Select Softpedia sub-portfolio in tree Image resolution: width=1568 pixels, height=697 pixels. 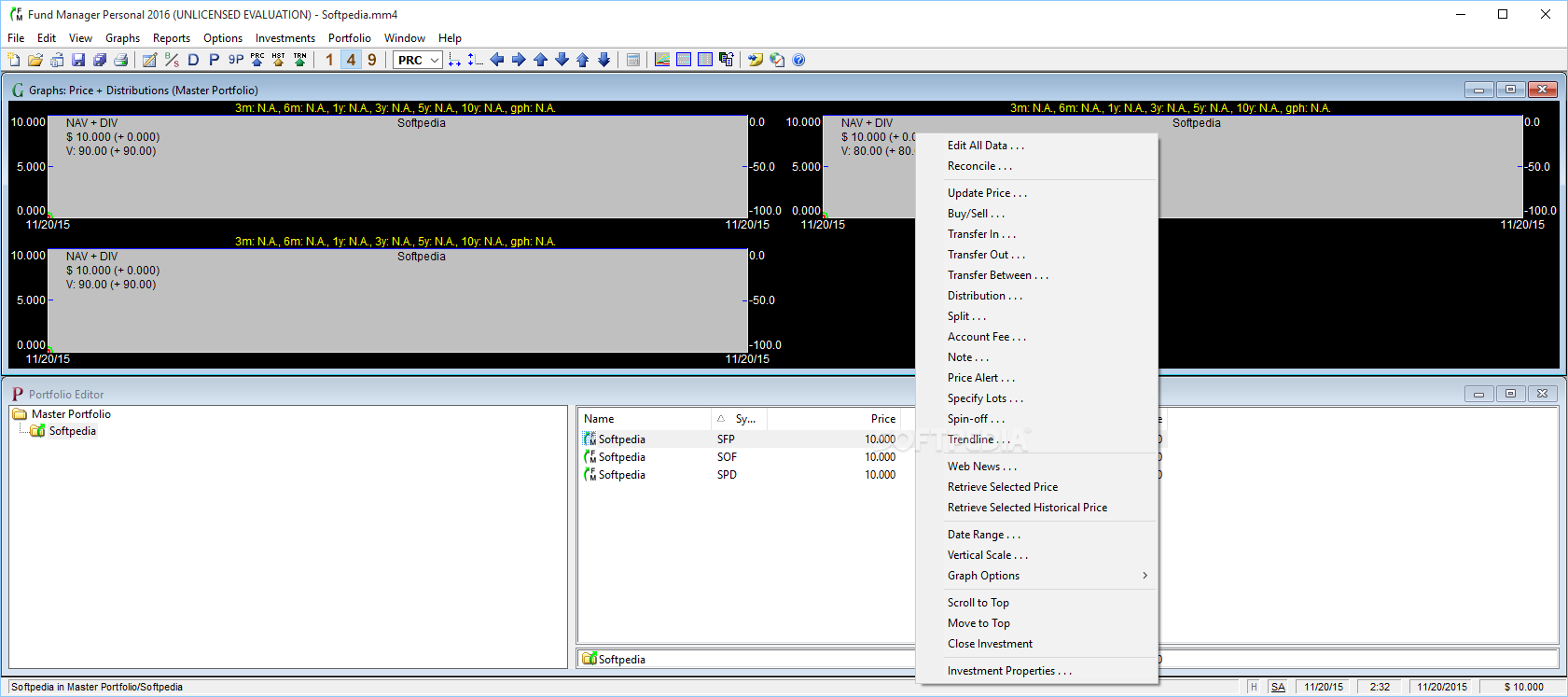pyautogui.click(x=73, y=431)
